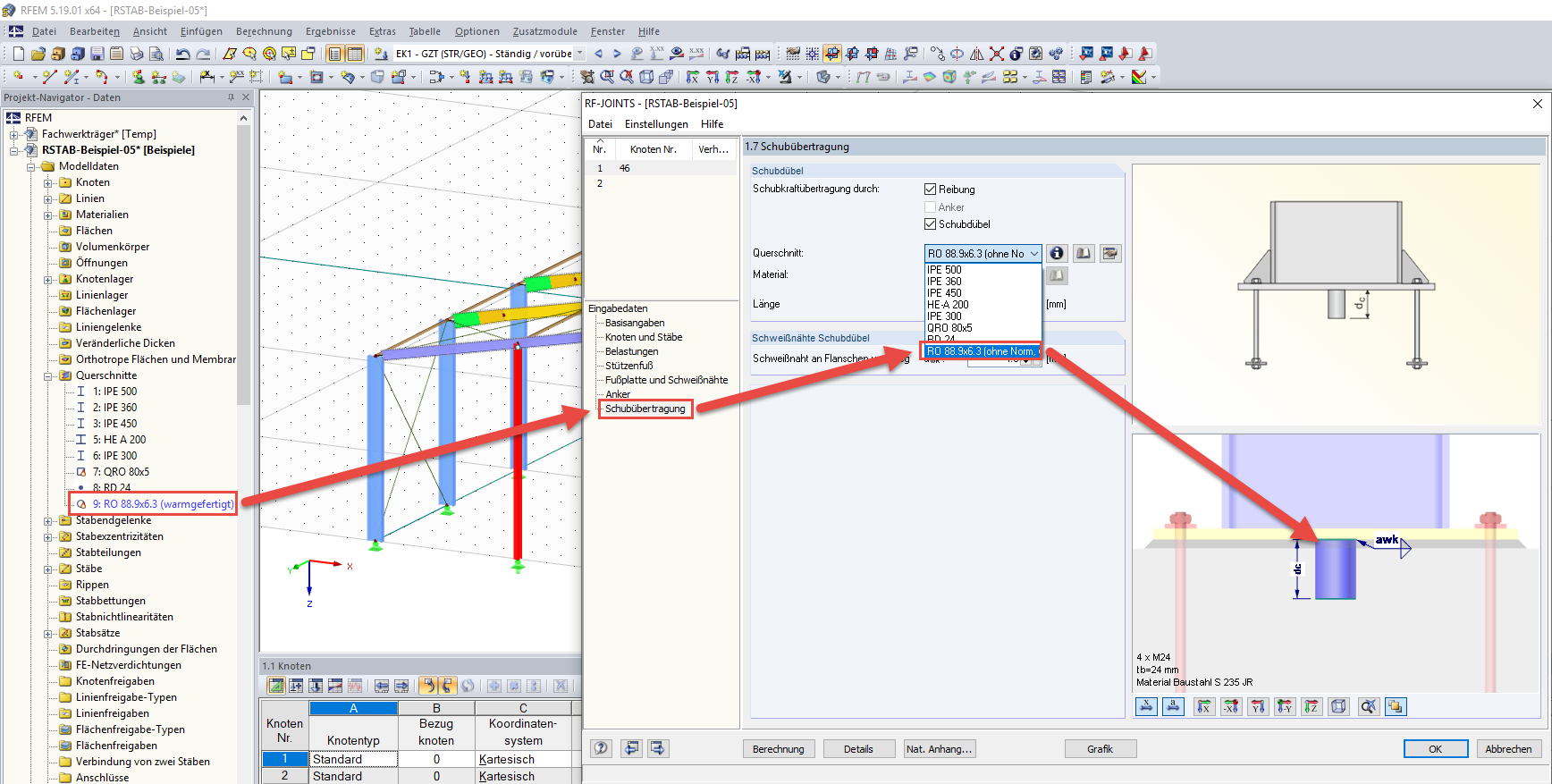
Task: Open the Berechnung menu
Action: (x=264, y=31)
